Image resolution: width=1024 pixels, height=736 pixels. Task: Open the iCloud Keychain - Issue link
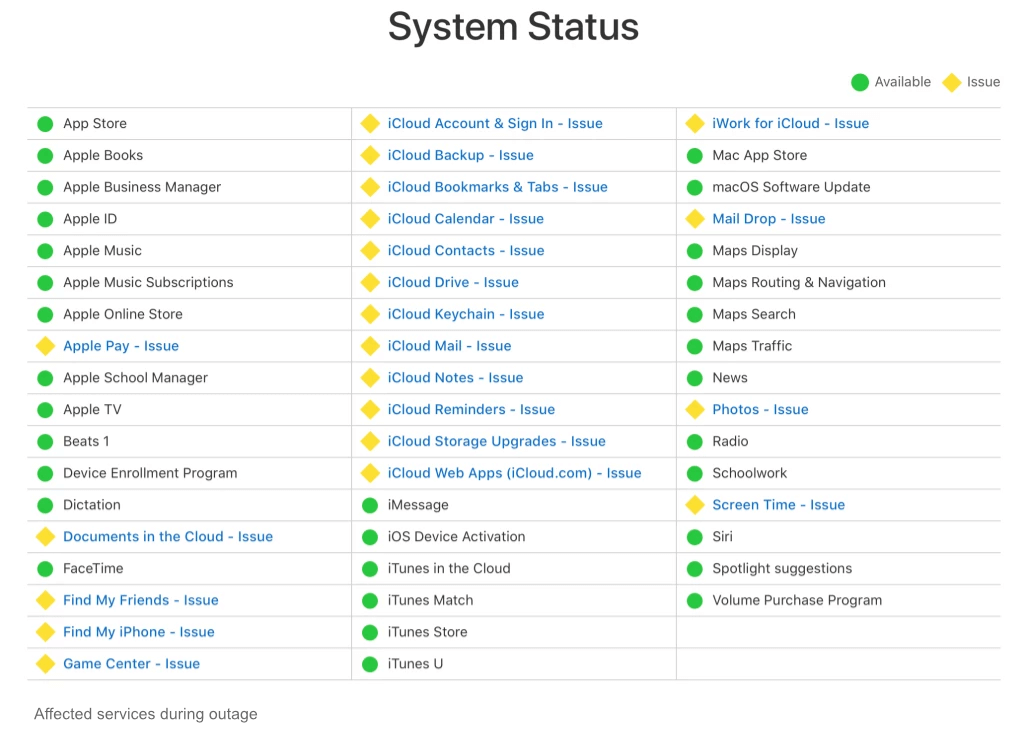point(466,314)
